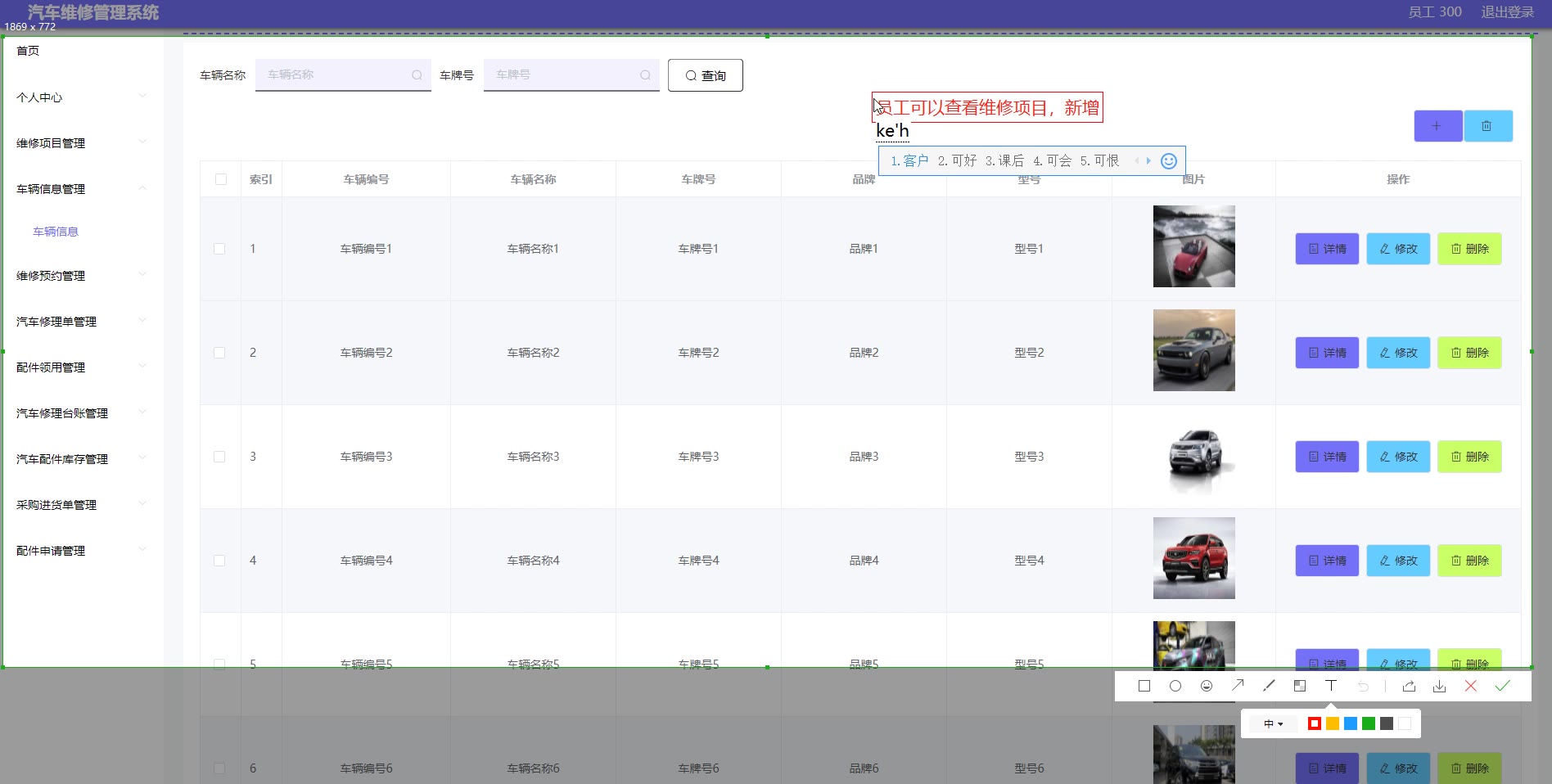The width and height of the screenshot is (1552, 784).
Task: Open 首页 in the sidebar
Action: (x=28, y=51)
